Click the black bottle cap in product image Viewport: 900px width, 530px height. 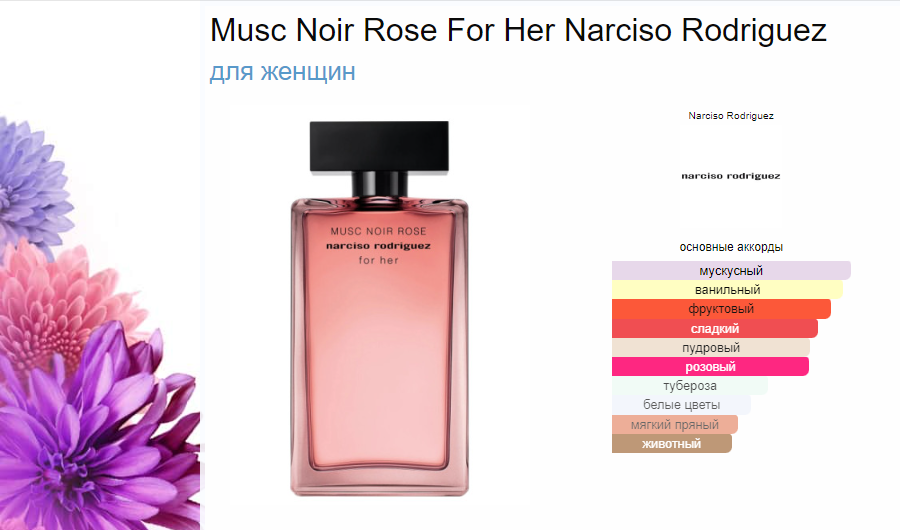379,146
